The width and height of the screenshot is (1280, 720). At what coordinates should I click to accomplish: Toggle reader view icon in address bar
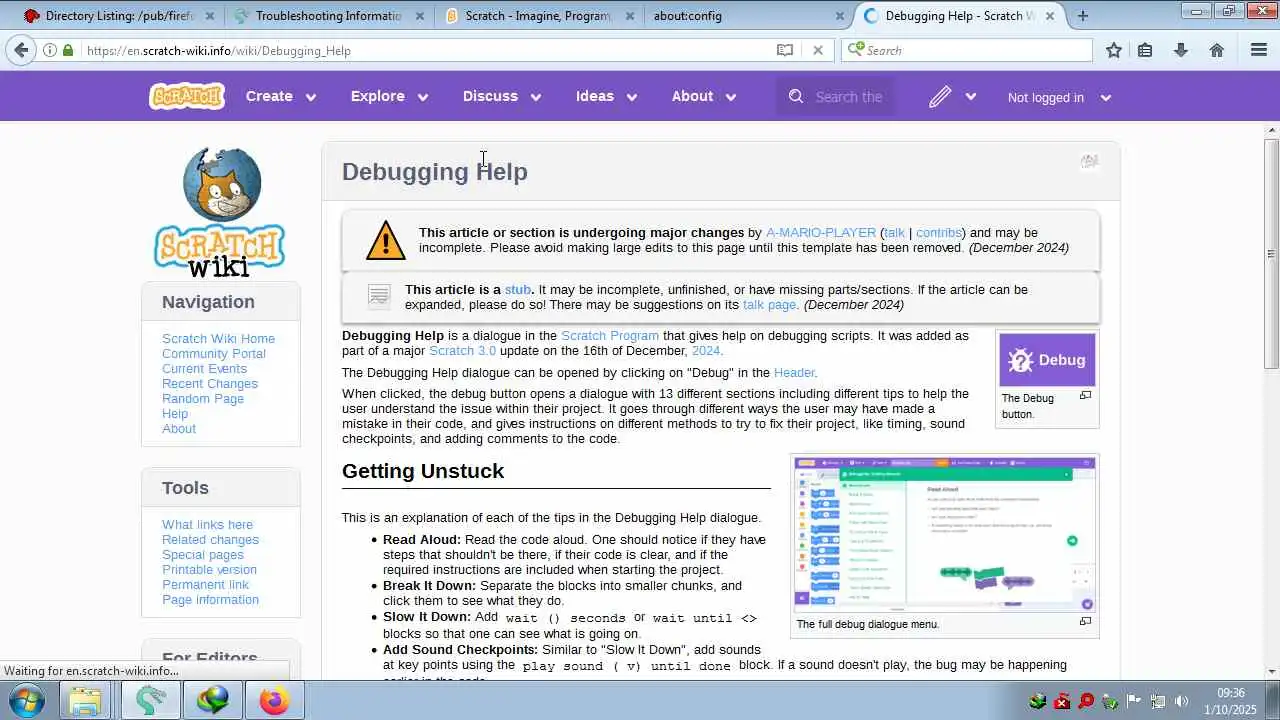click(x=785, y=50)
